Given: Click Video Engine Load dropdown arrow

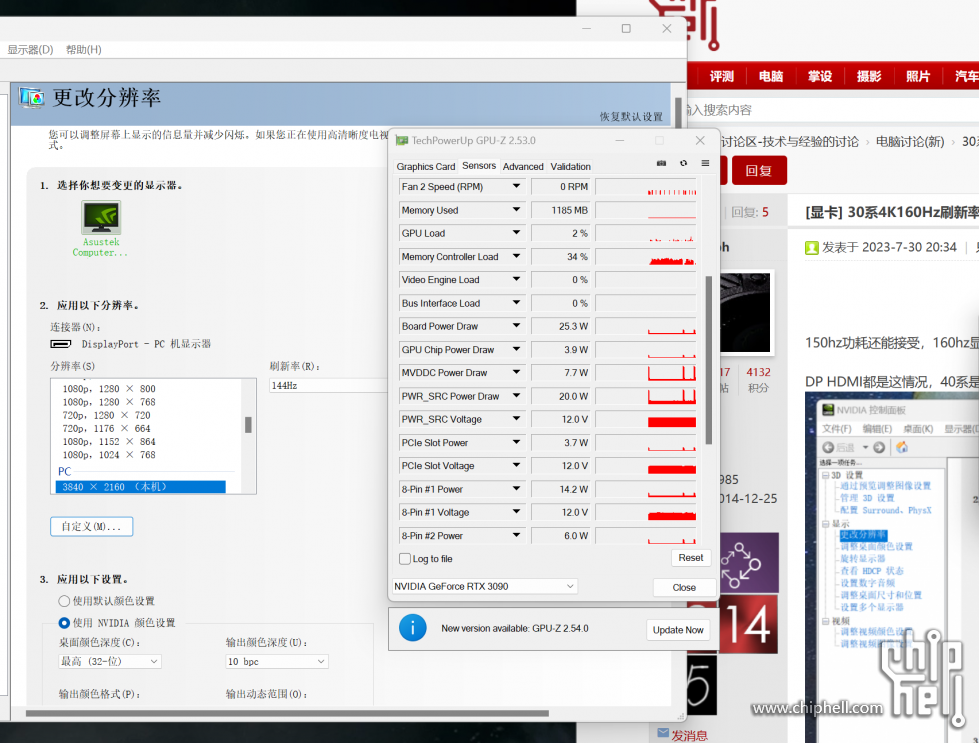Looking at the screenshot, I should click(x=516, y=280).
